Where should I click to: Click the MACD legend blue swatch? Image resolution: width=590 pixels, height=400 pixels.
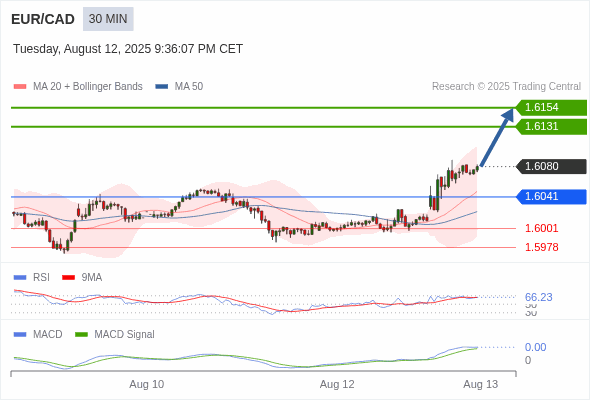pyautogui.click(x=20, y=335)
